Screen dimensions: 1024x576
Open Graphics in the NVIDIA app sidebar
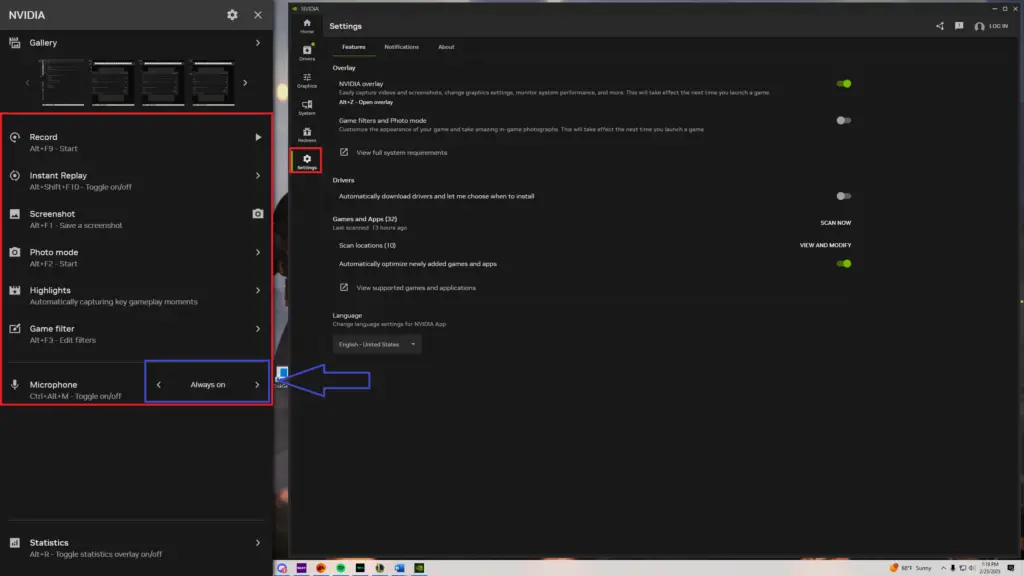click(x=307, y=80)
